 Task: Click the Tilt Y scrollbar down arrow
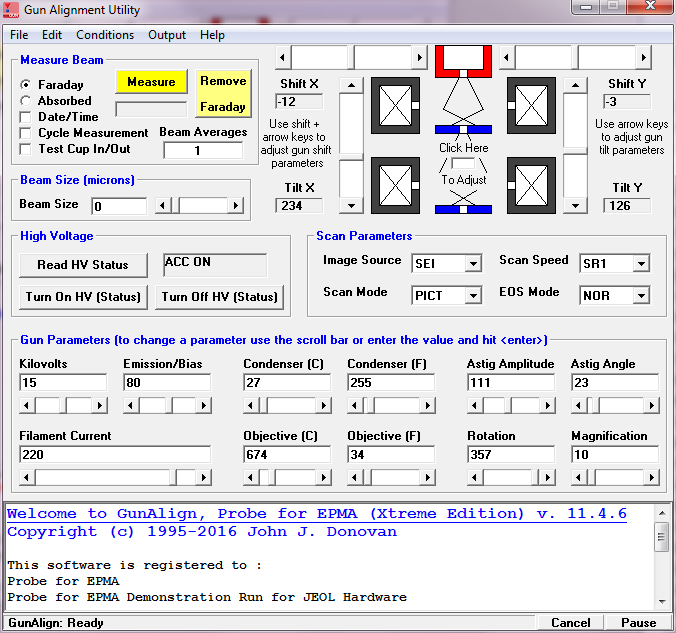pos(575,205)
